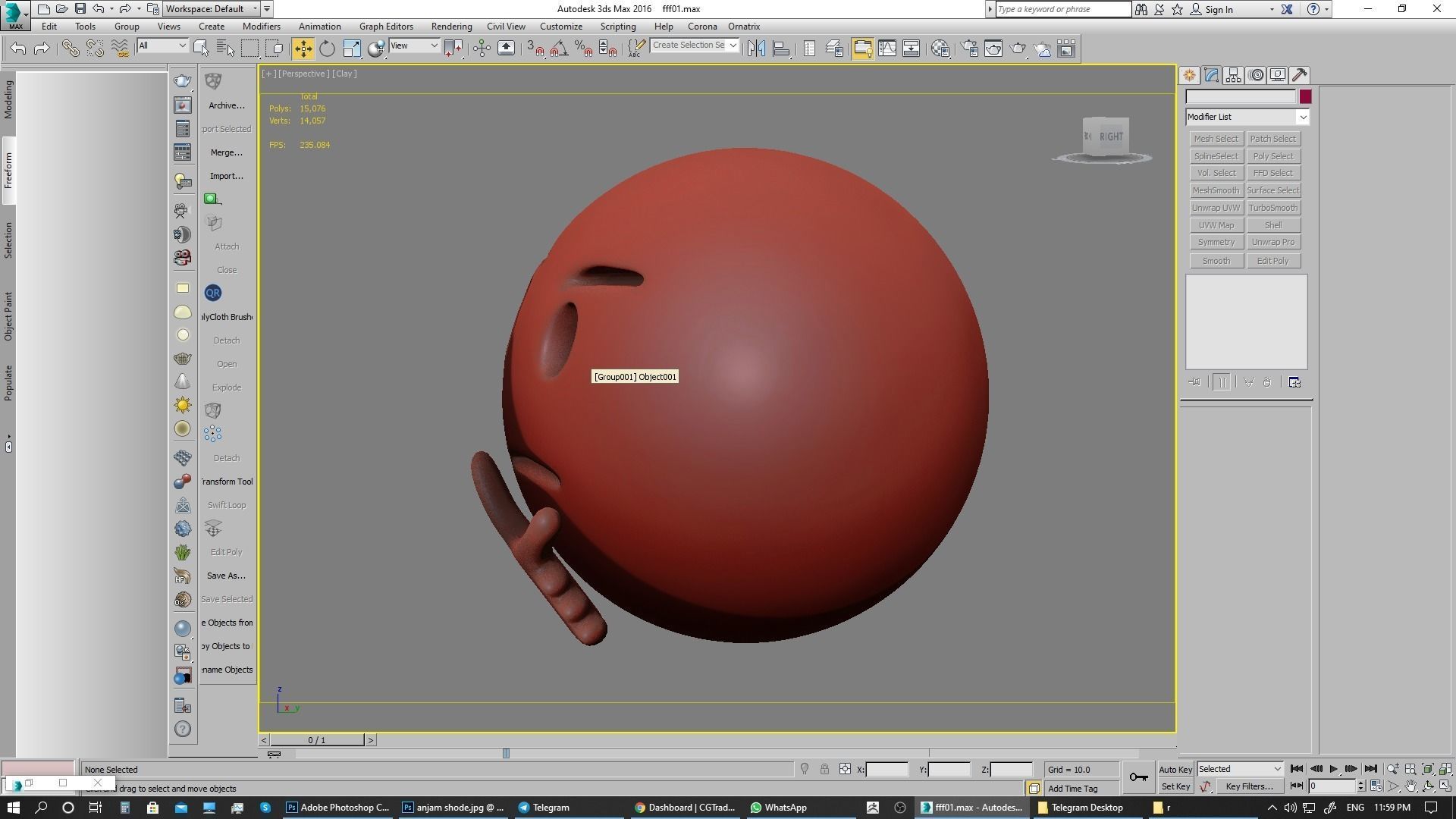The height and width of the screenshot is (819, 1456).
Task: Open the Modifier List dropdown
Action: coord(1247,117)
